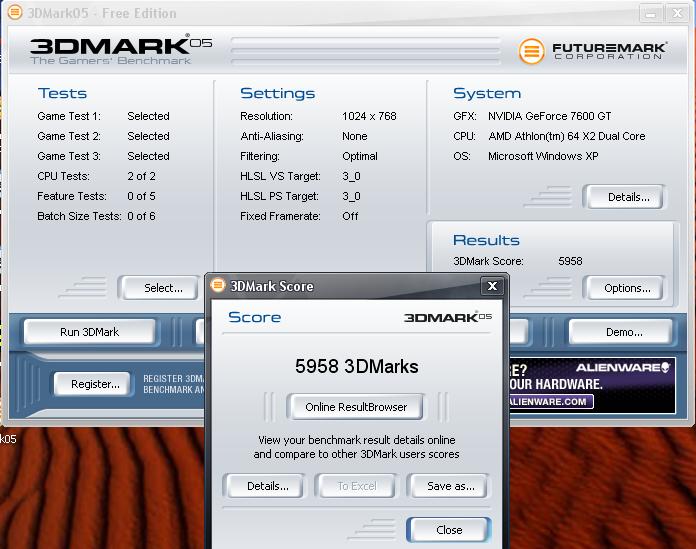The width and height of the screenshot is (696, 549).
Task: Click the Futuremark orange logo icon
Action: (531, 51)
